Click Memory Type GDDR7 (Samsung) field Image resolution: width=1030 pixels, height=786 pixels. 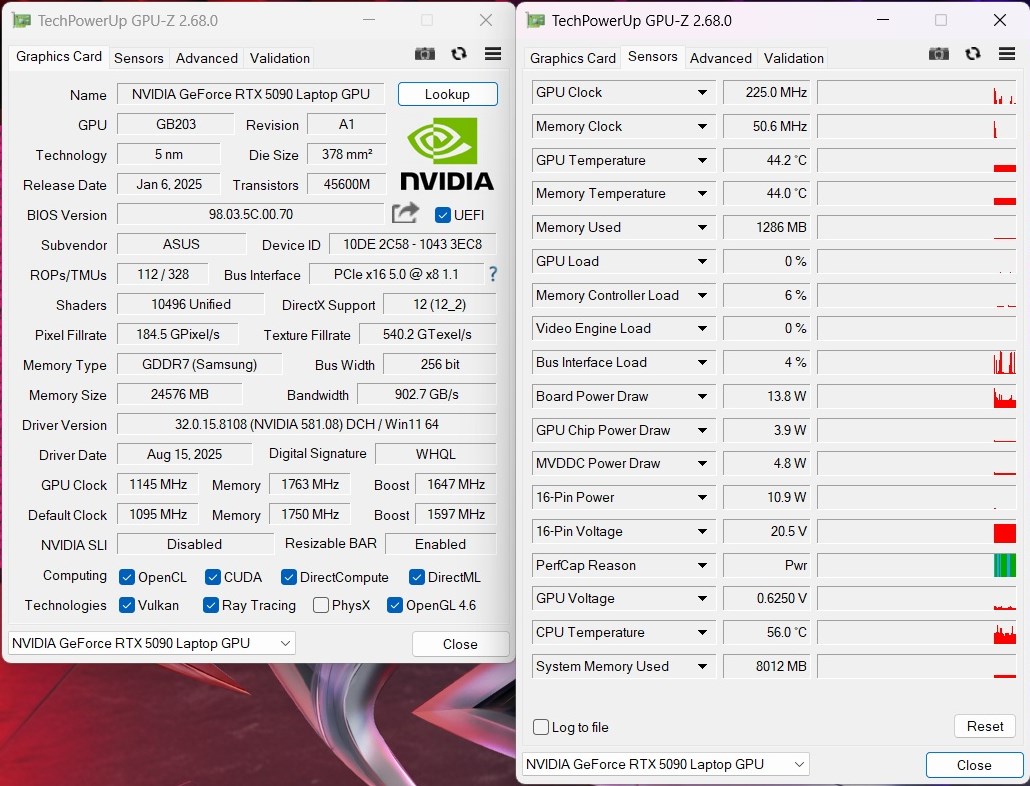pyautogui.click(x=200, y=364)
